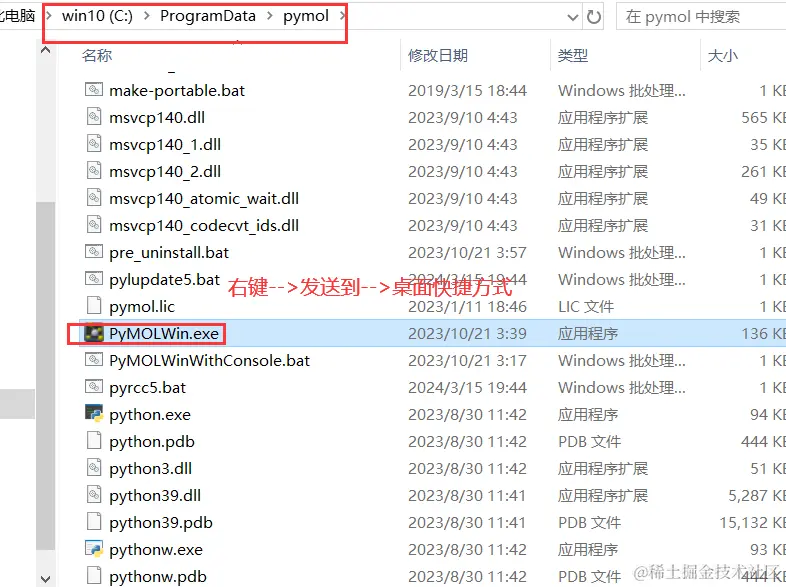Sort files by 类型 column
This screenshot has width=786, height=587.
(x=573, y=55)
